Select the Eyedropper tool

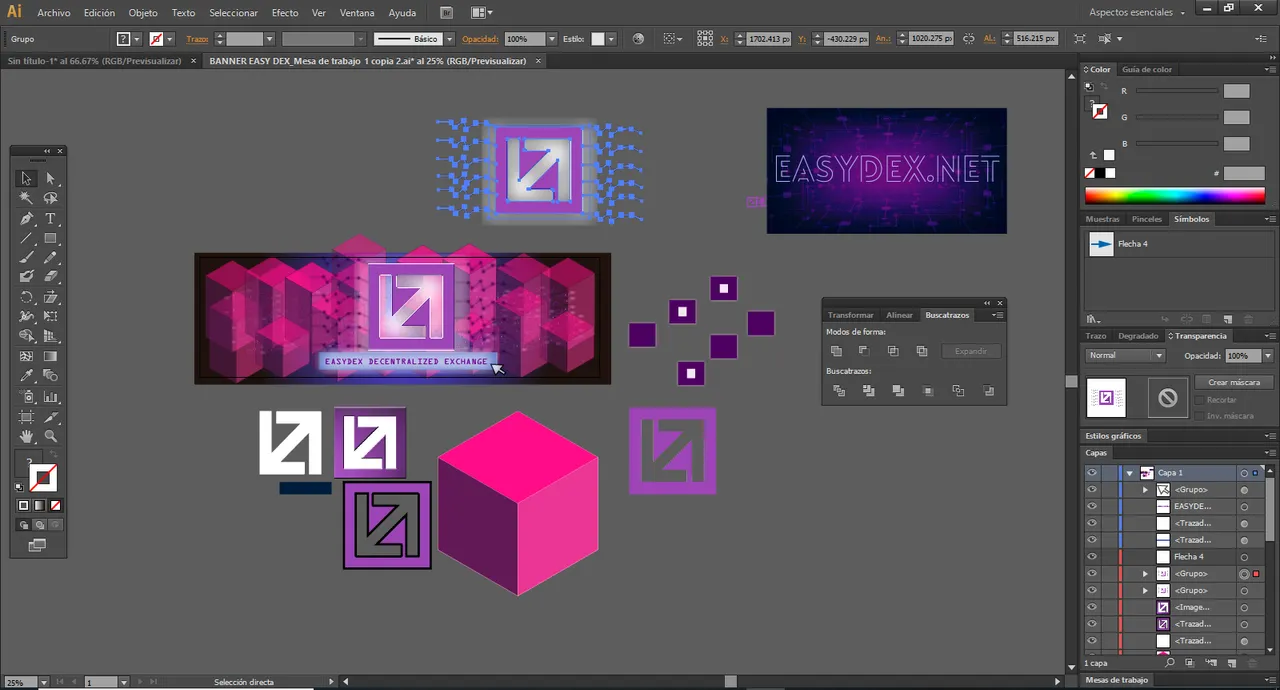[x=26, y=376]
